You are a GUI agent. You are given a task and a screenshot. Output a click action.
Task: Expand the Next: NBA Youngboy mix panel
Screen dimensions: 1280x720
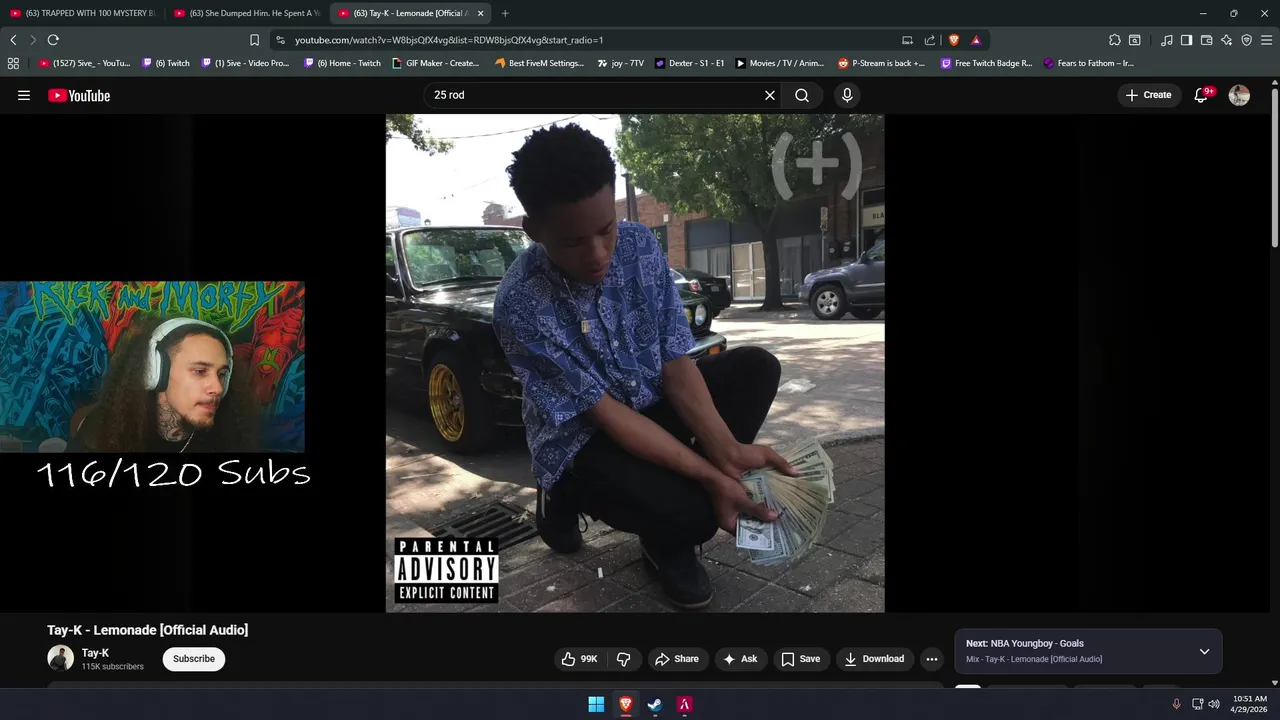point(1204,651)
